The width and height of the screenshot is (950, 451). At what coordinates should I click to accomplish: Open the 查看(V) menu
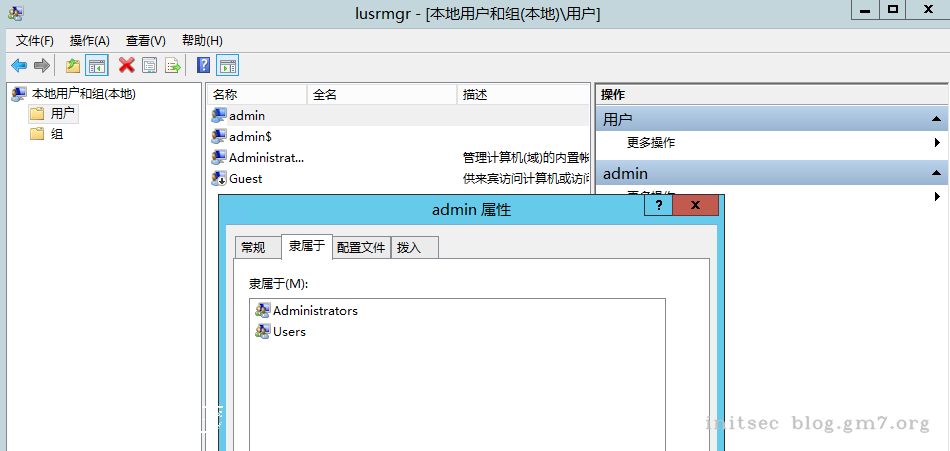click(x=145, y=41)
